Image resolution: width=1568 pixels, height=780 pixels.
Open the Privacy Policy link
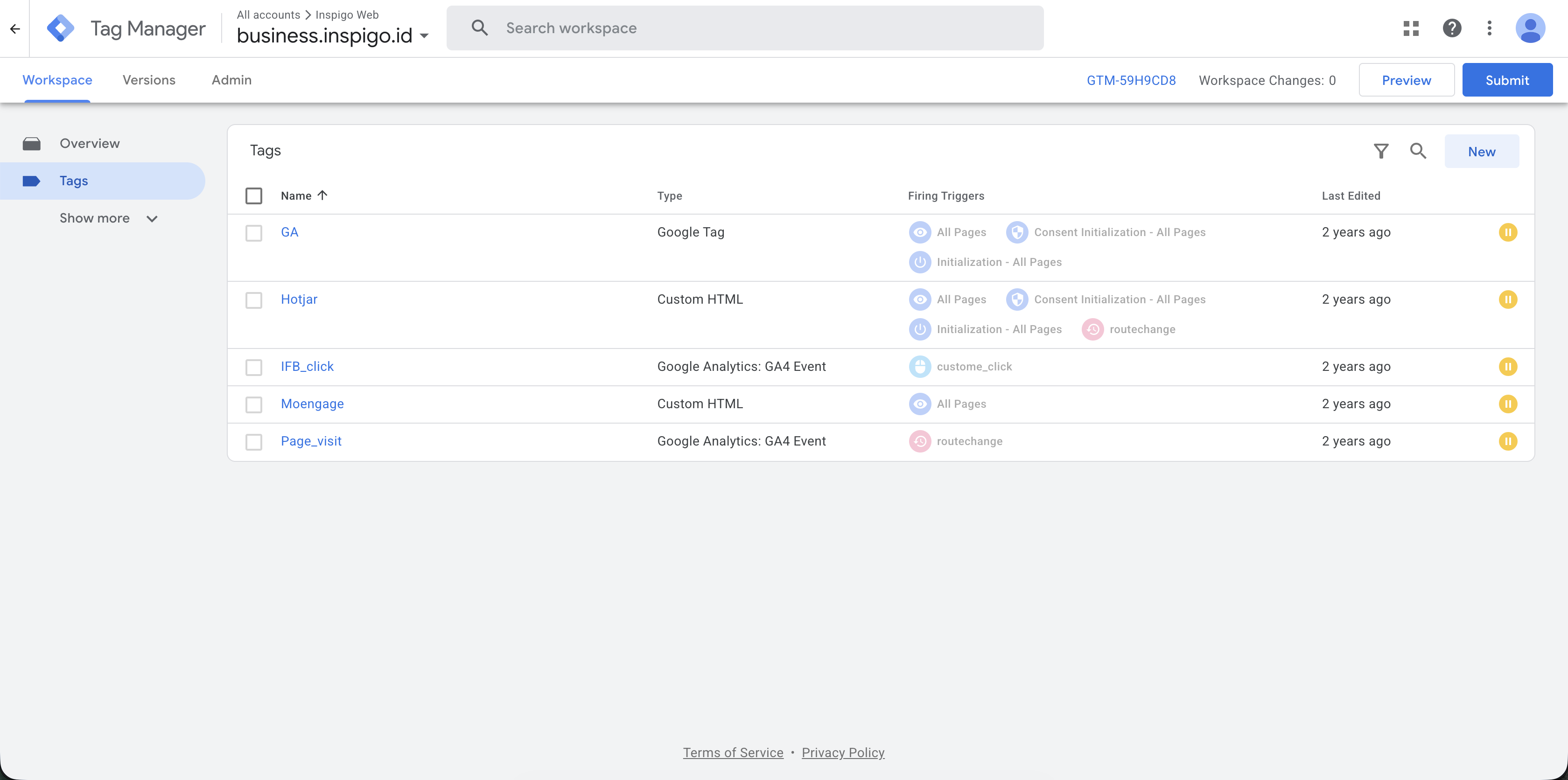pyautogui.click(x=843, y=752)
